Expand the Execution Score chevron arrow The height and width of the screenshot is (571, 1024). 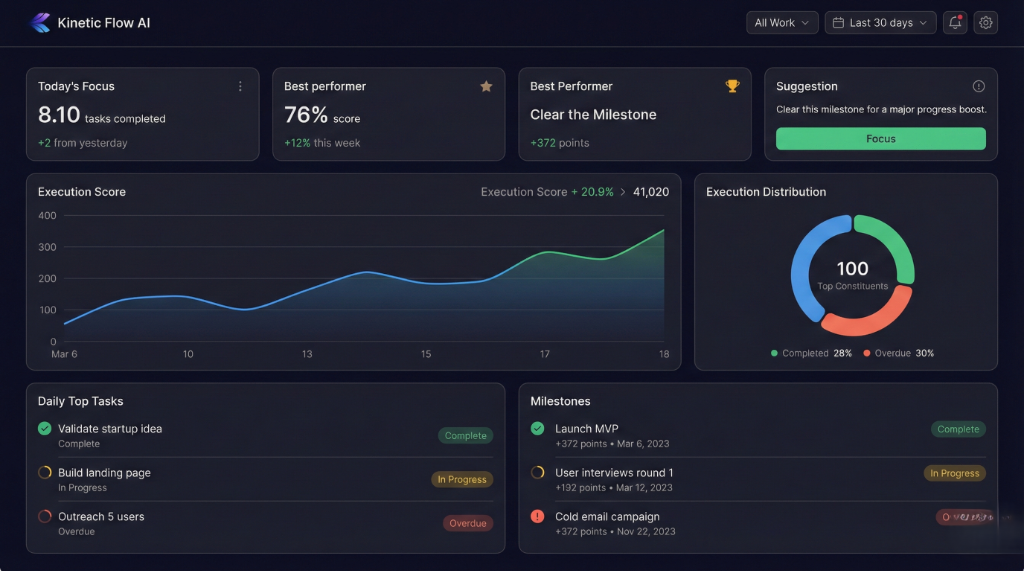tap(623, 192)
